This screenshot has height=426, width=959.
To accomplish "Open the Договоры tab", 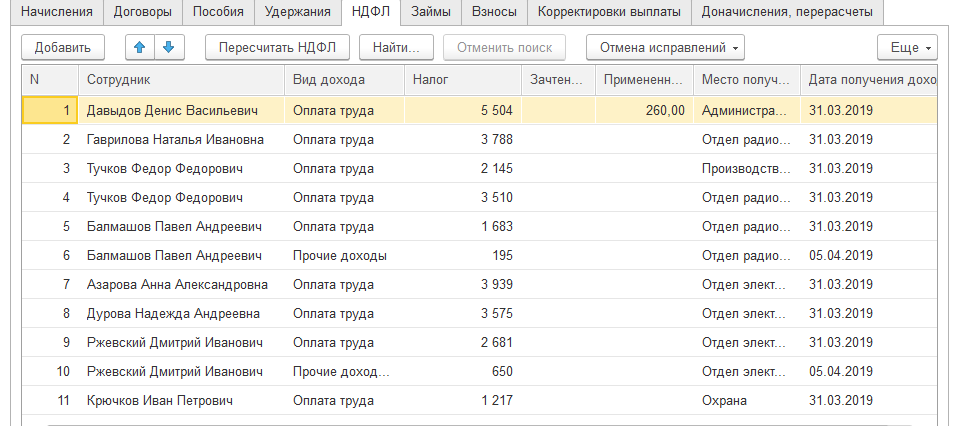I will pos(142,12).
